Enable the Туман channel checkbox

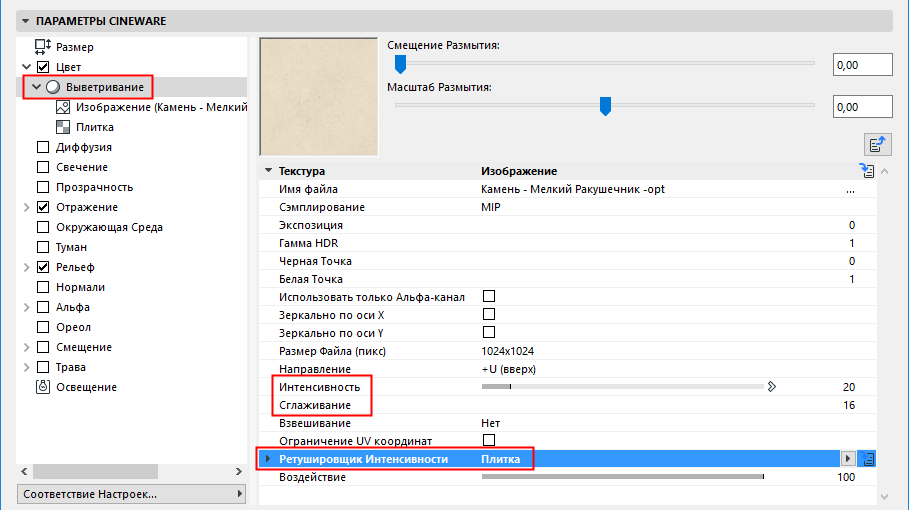pyautogui.click(x=43, y=247)
